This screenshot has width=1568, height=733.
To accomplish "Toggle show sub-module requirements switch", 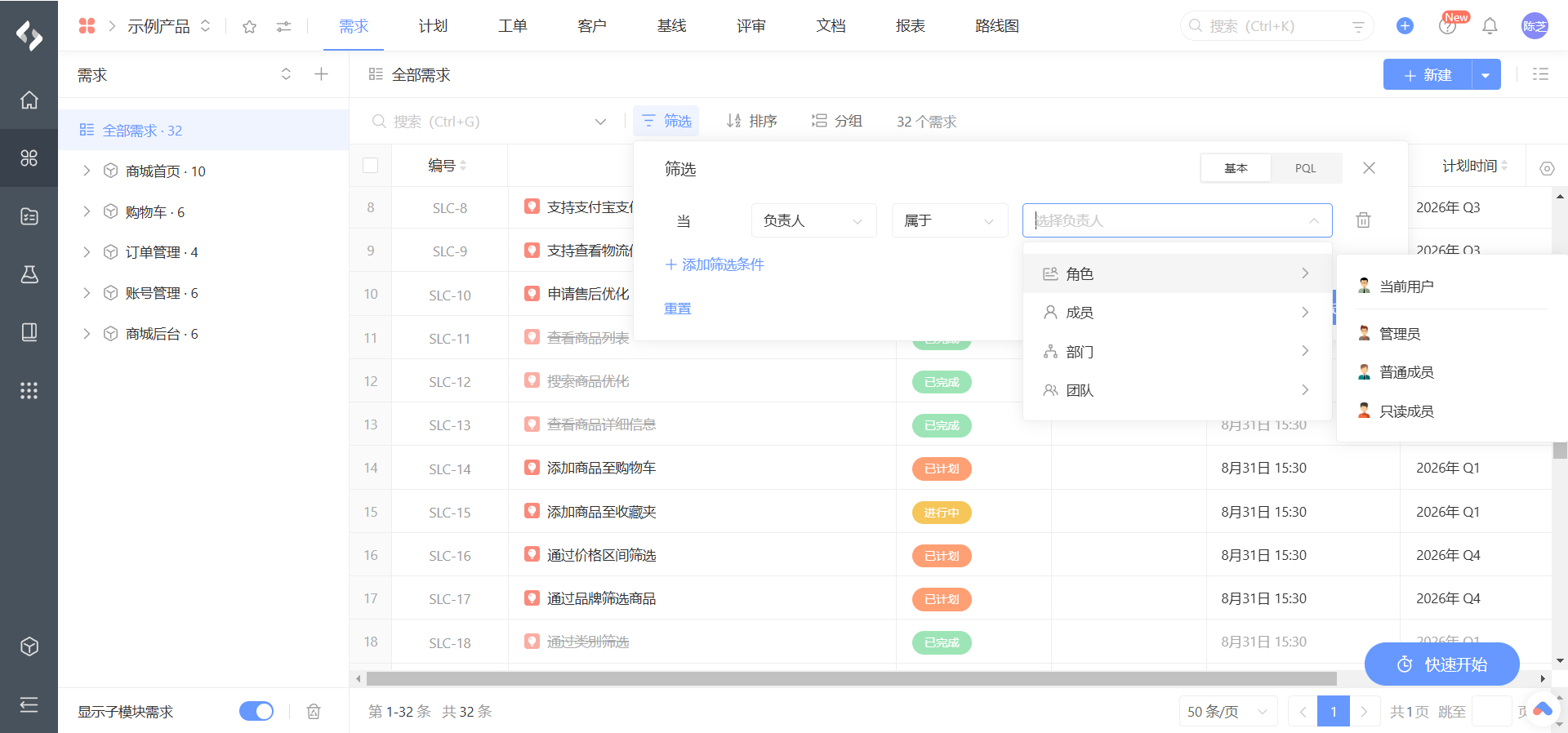I will (256, 712).
